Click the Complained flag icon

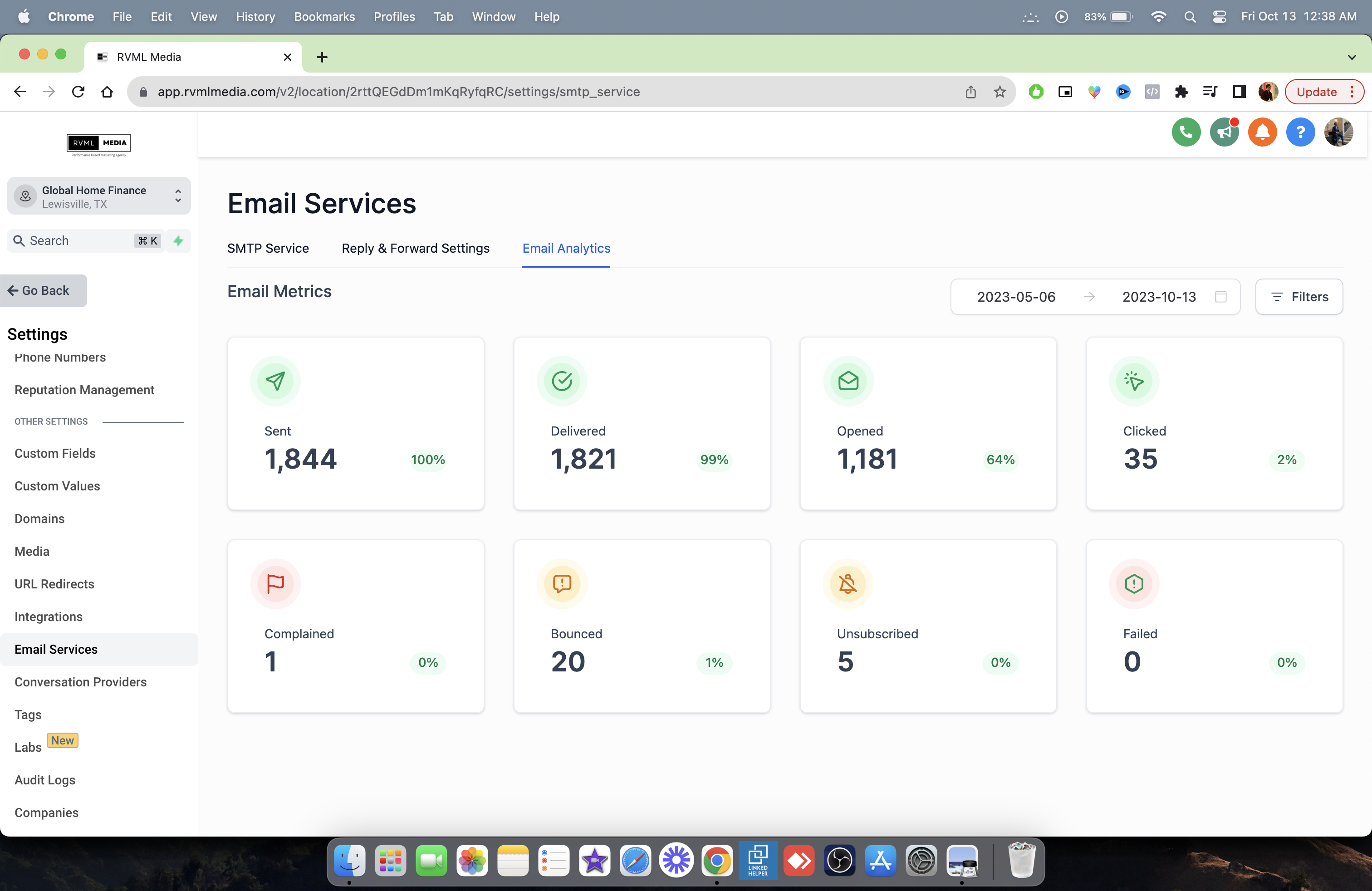point(275,584)
